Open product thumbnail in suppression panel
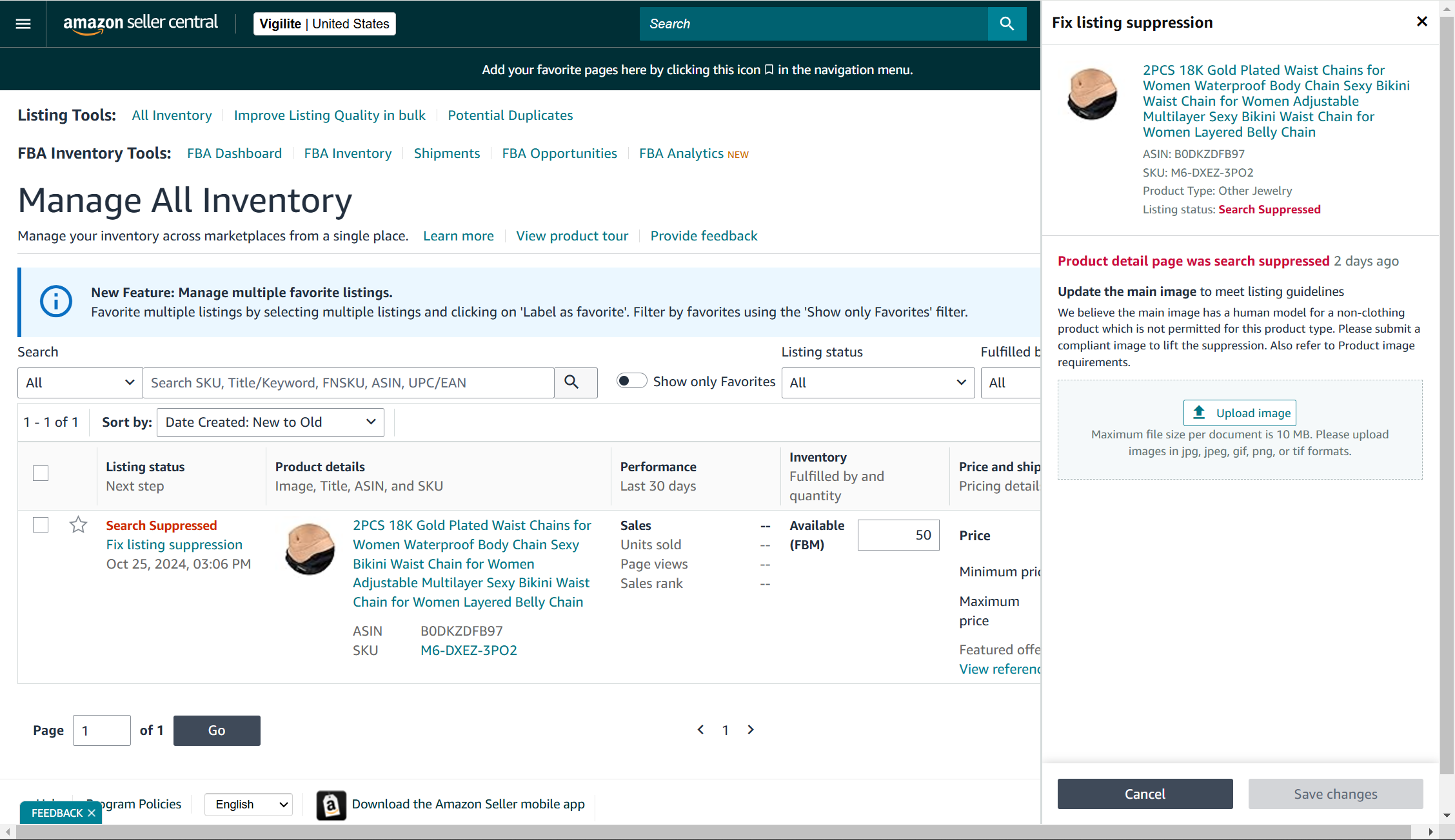1455x840 pixels. click(x=1092, y=94)
